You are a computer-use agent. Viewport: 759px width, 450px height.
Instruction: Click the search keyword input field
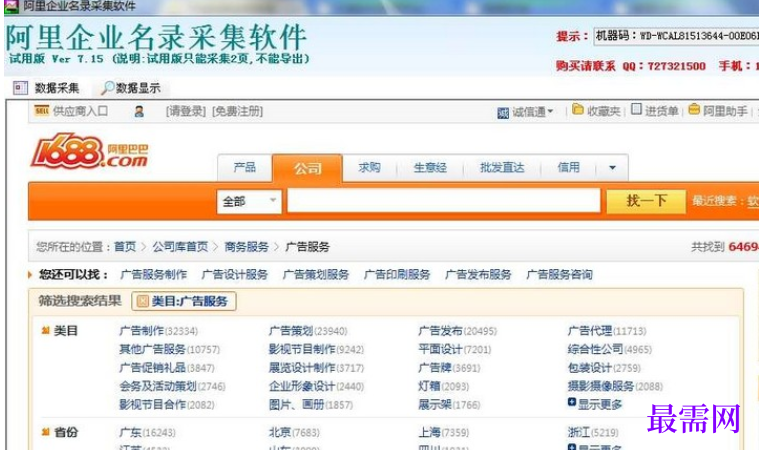point(444,200)
